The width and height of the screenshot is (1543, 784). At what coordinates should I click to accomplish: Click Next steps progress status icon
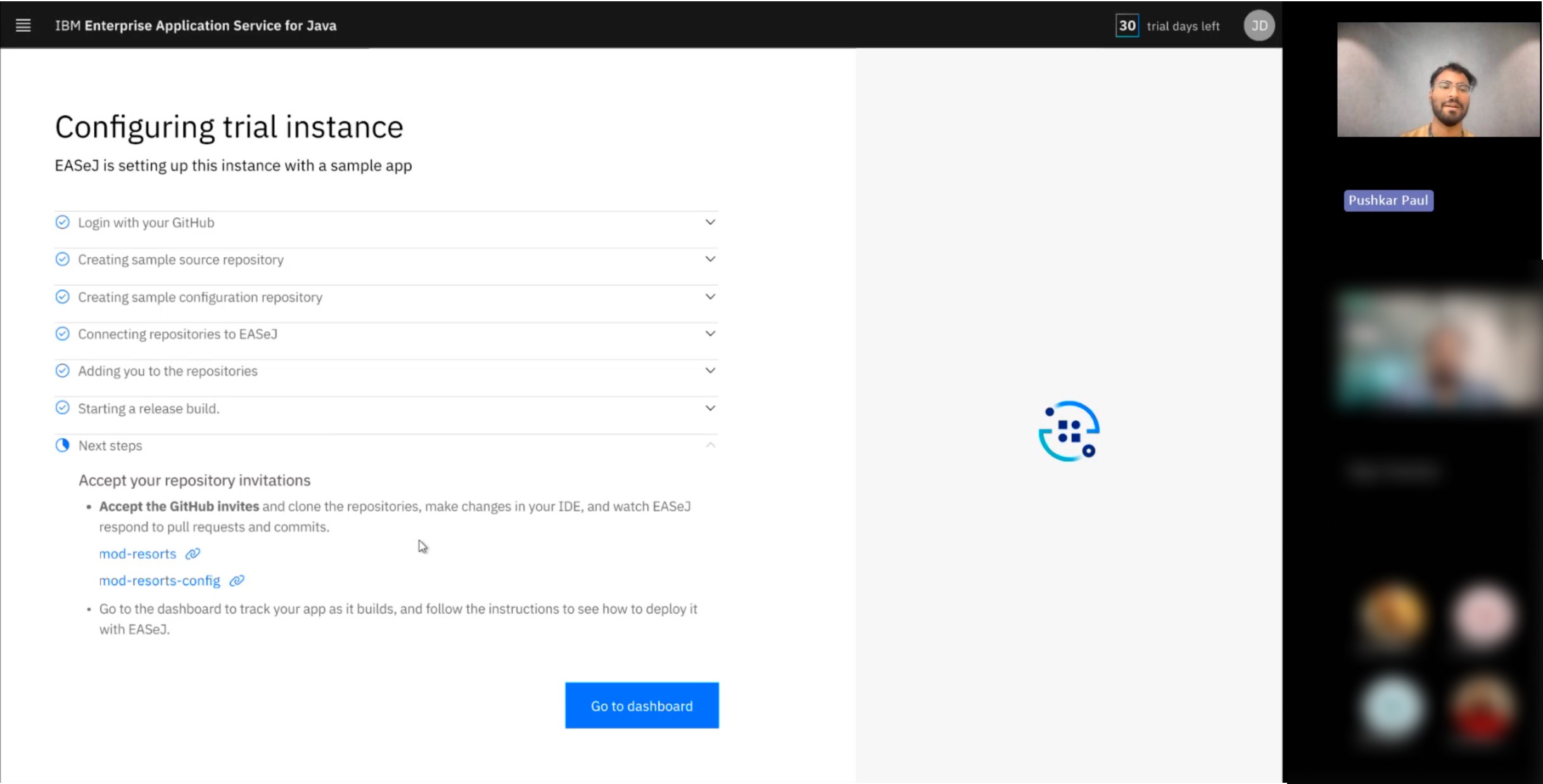click(x=62, y=445)
